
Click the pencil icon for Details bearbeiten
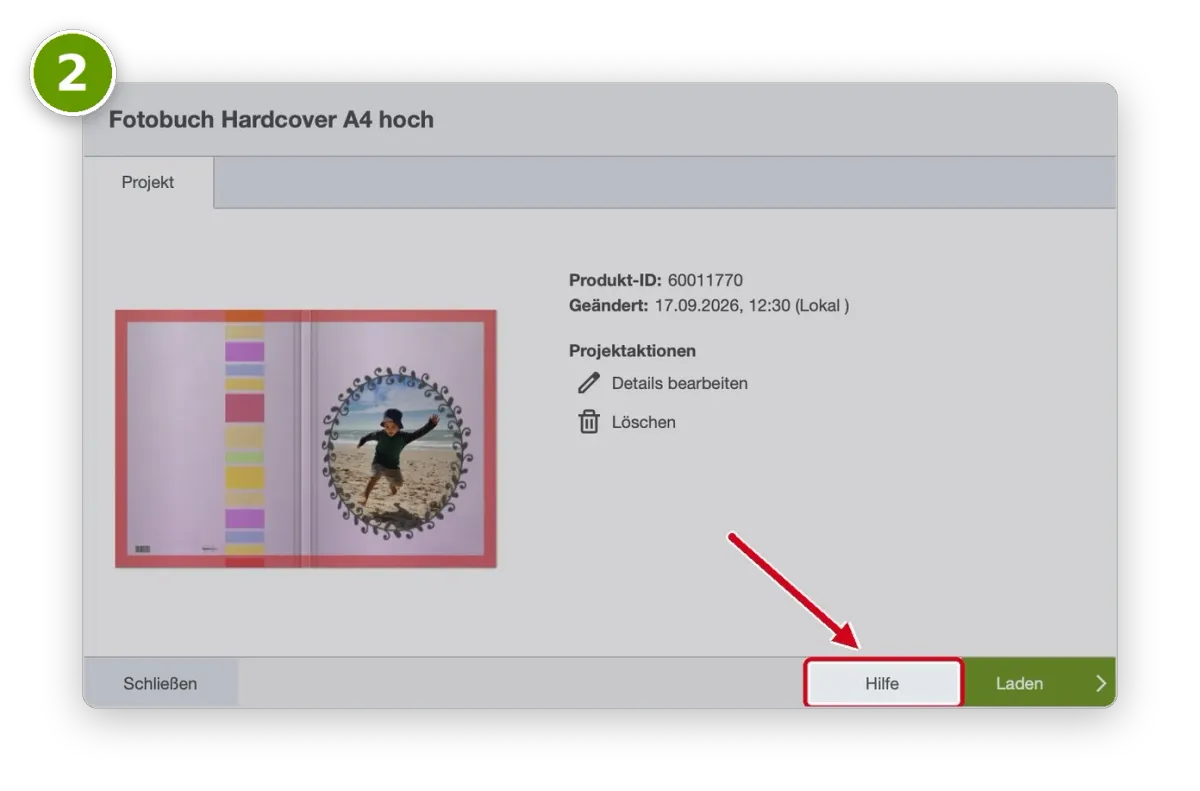pos(589,383)
